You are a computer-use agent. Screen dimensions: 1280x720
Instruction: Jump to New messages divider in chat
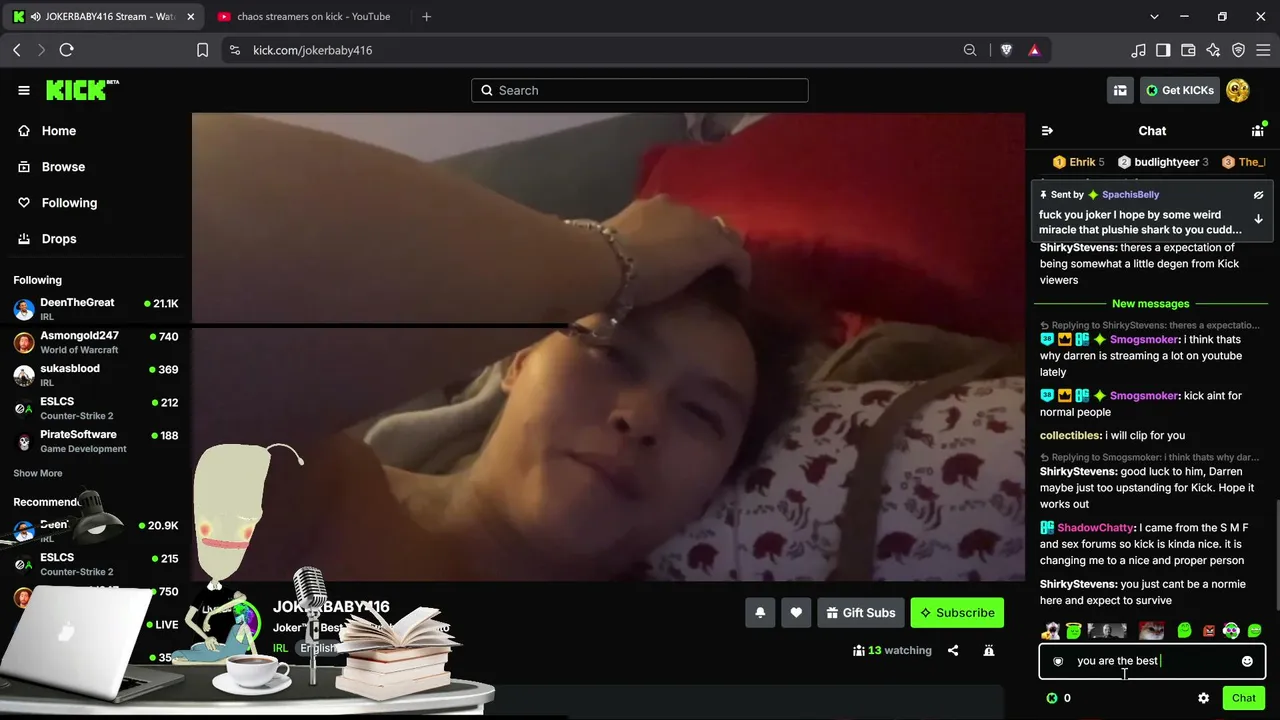1151,304
